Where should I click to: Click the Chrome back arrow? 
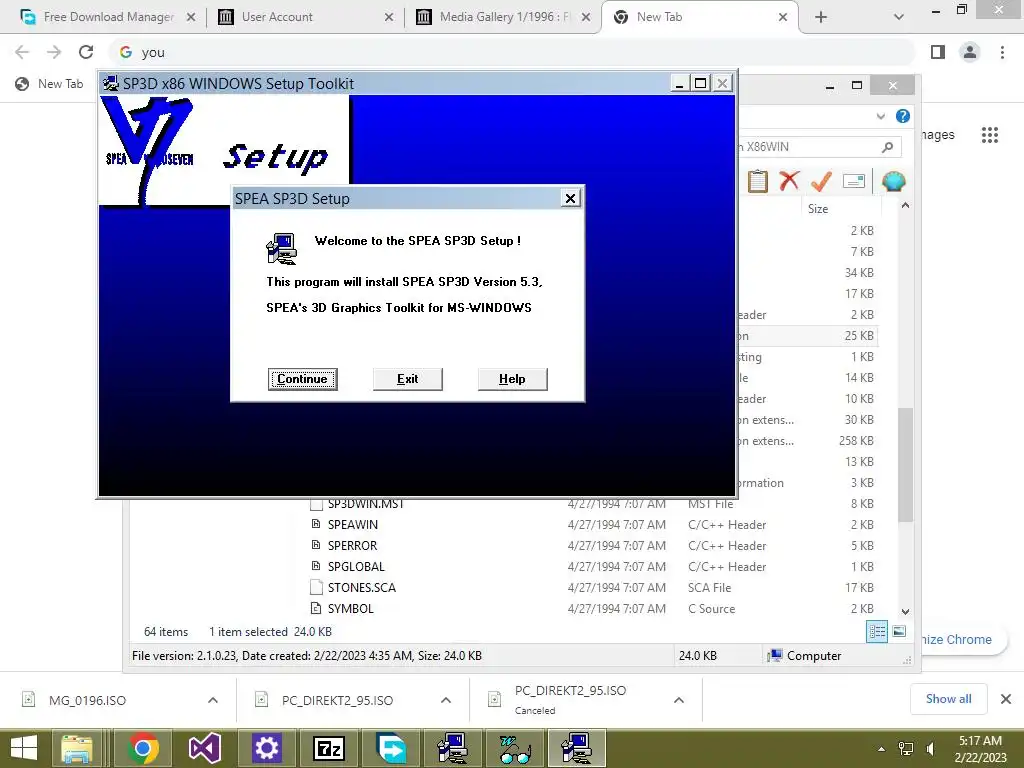(x=22, y=52)
